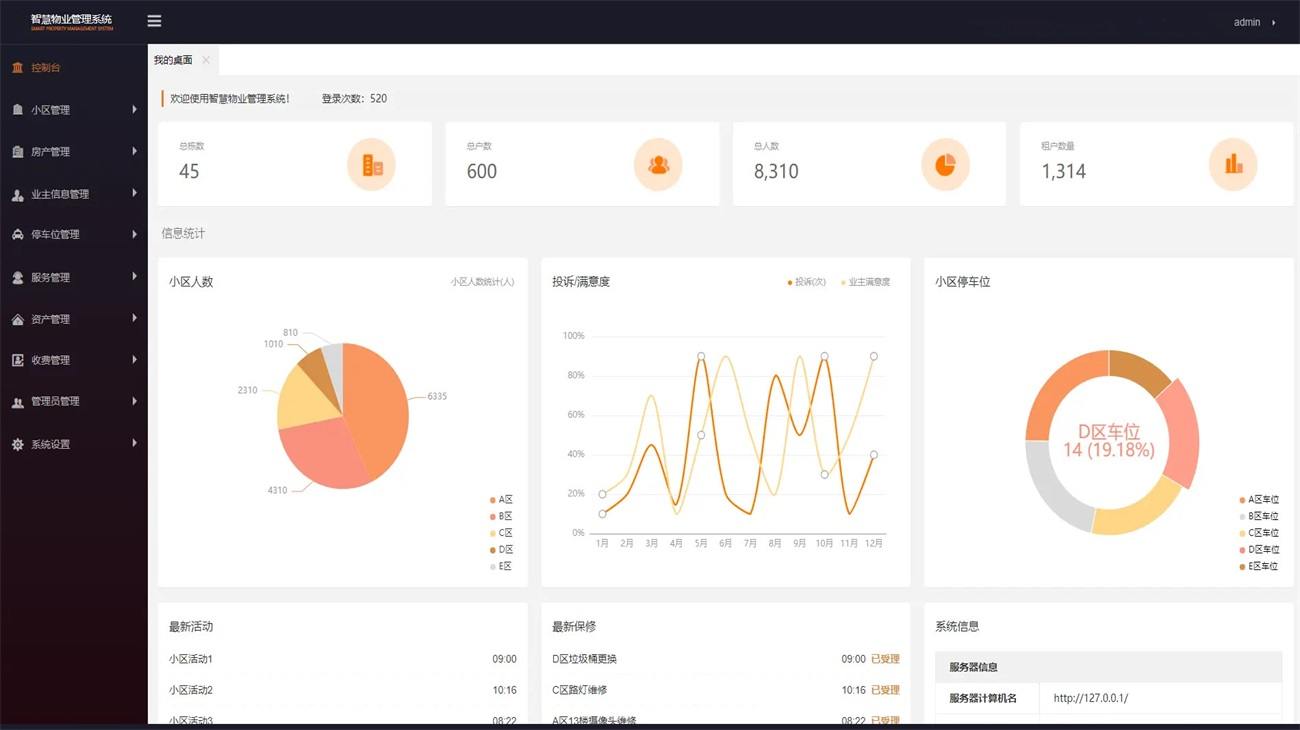Click the 总人数 pie chart icon
Screen dimensions: 1300x730
(945, 164)
